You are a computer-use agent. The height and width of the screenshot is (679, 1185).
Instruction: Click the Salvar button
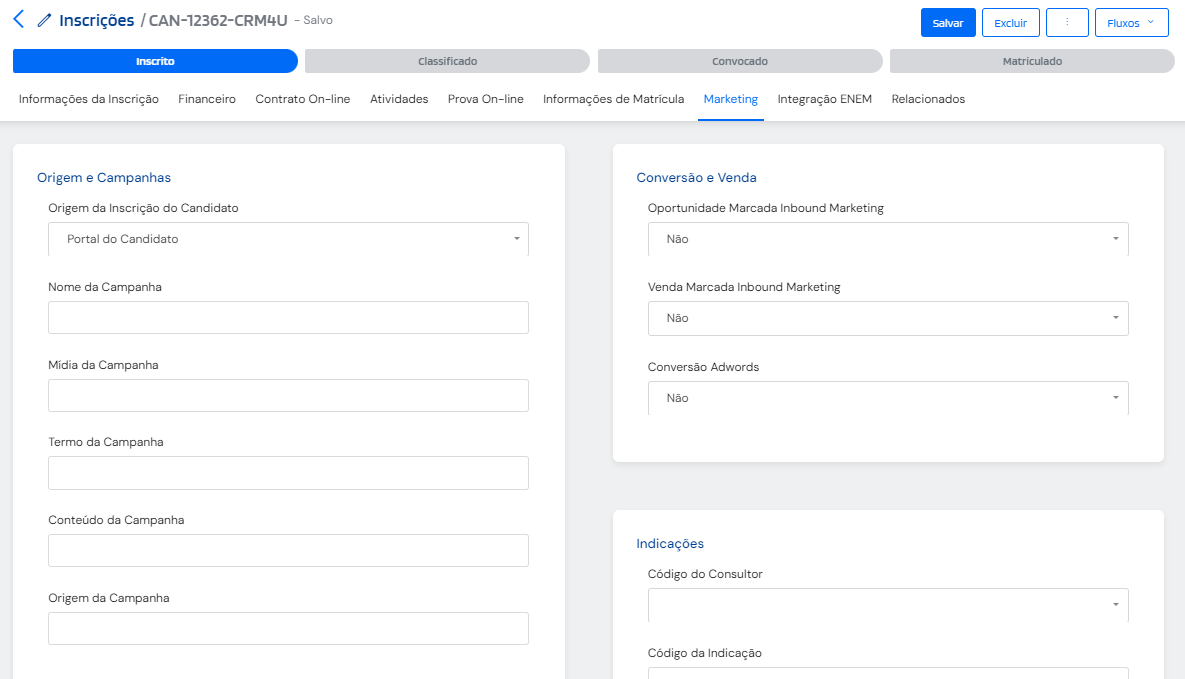[x=948, y=23]
